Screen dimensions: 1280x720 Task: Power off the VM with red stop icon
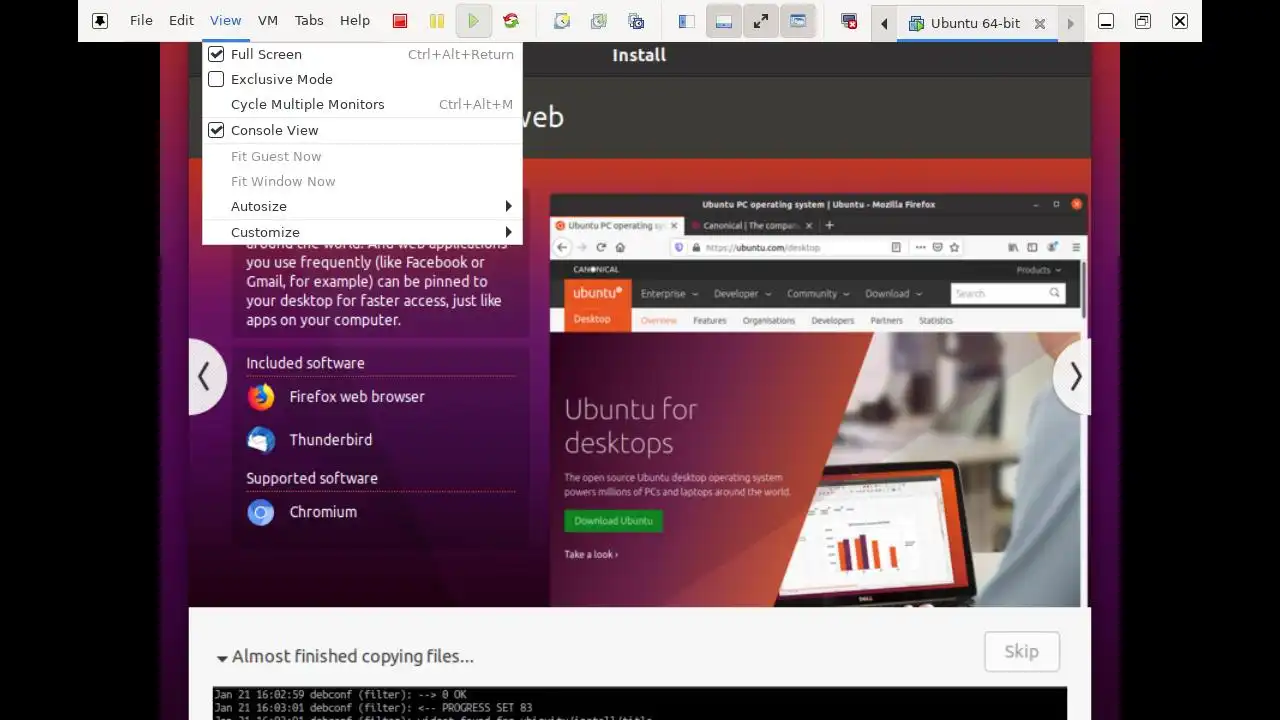[400, 21]
